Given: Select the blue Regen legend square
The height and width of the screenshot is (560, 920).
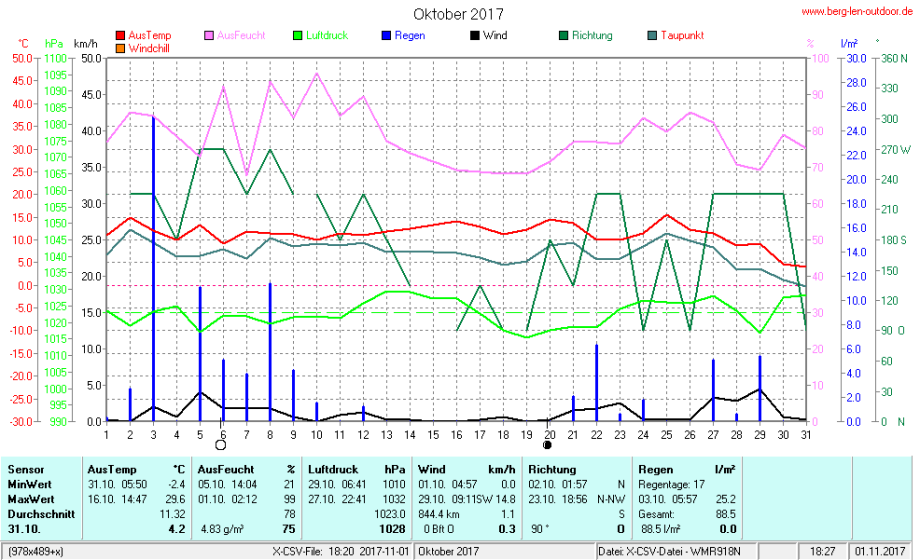Looking at the screenshot, I should (386, 35).
